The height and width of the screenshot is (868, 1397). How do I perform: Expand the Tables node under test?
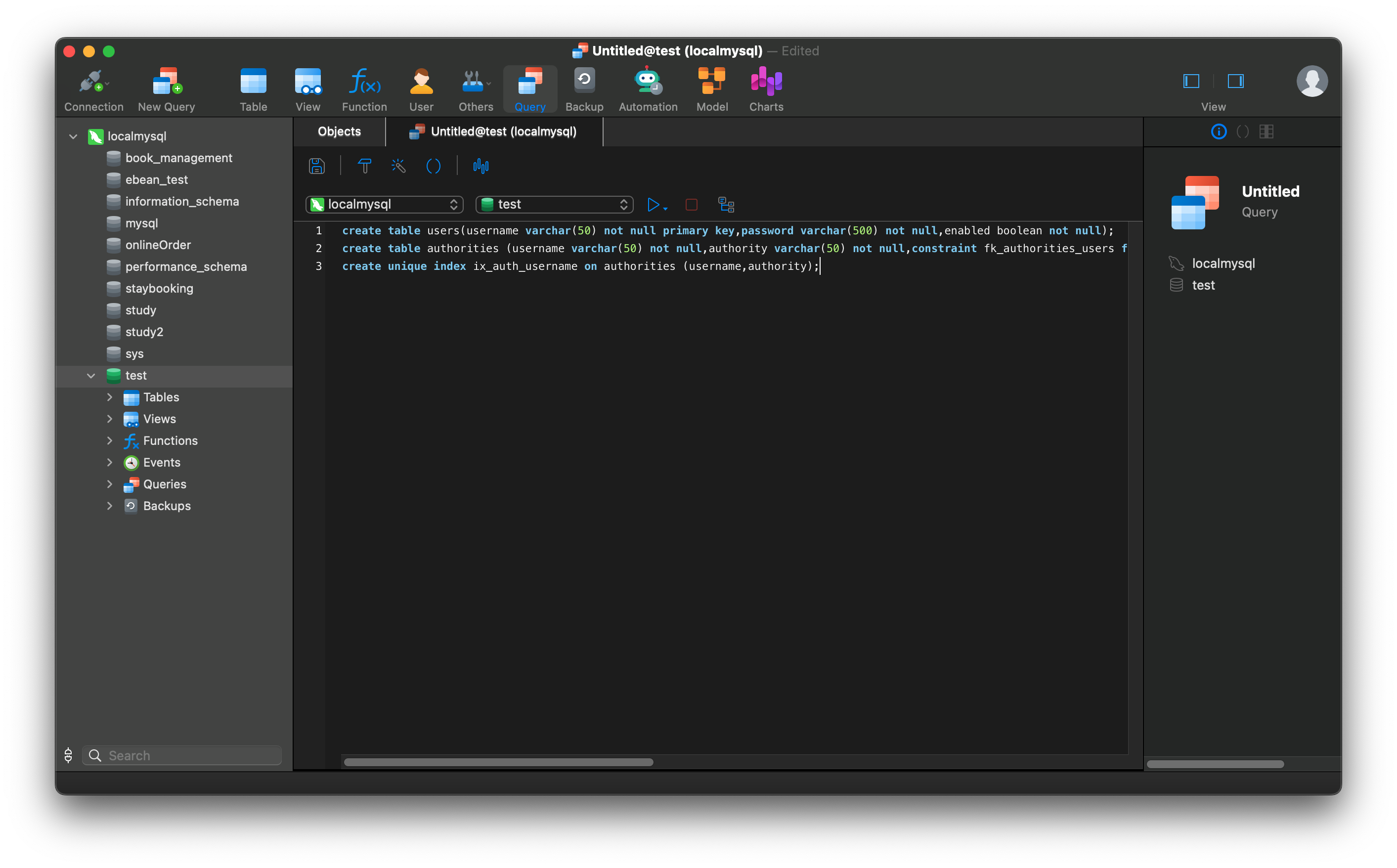[110, 397]
